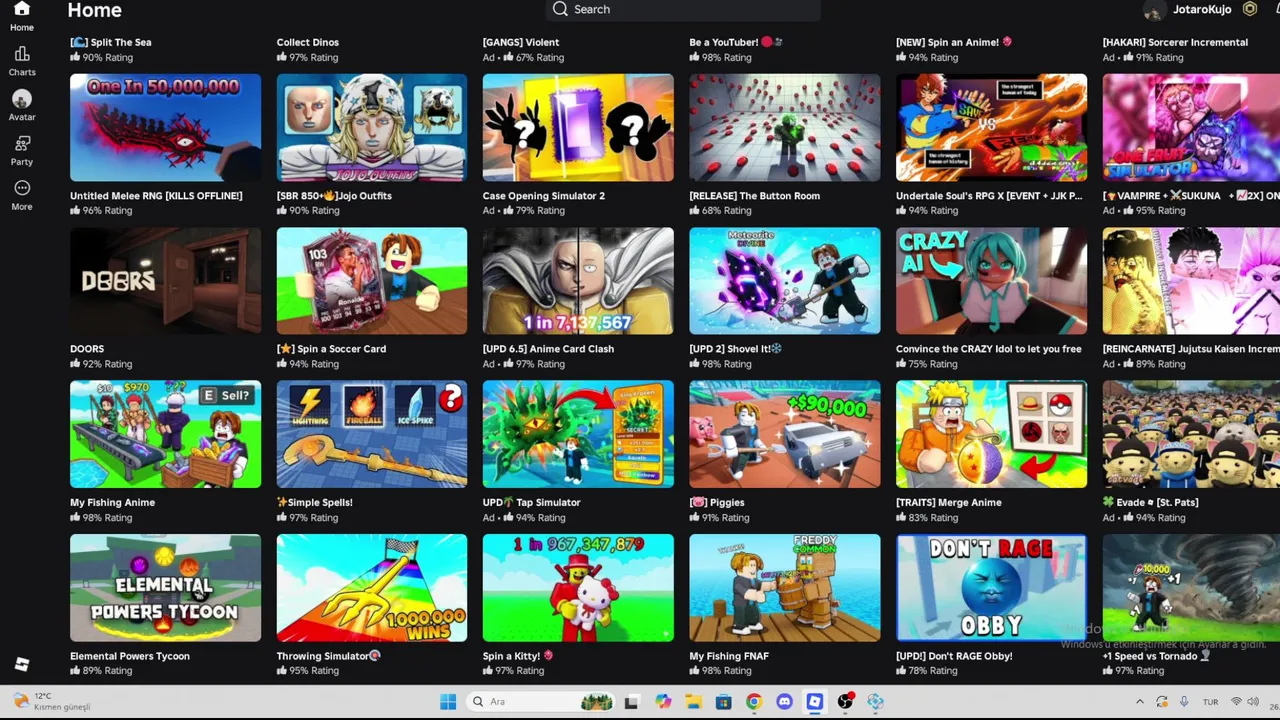
Task: Click the JotaroKujo avatar picture
Action: [x=1154, y=10]
